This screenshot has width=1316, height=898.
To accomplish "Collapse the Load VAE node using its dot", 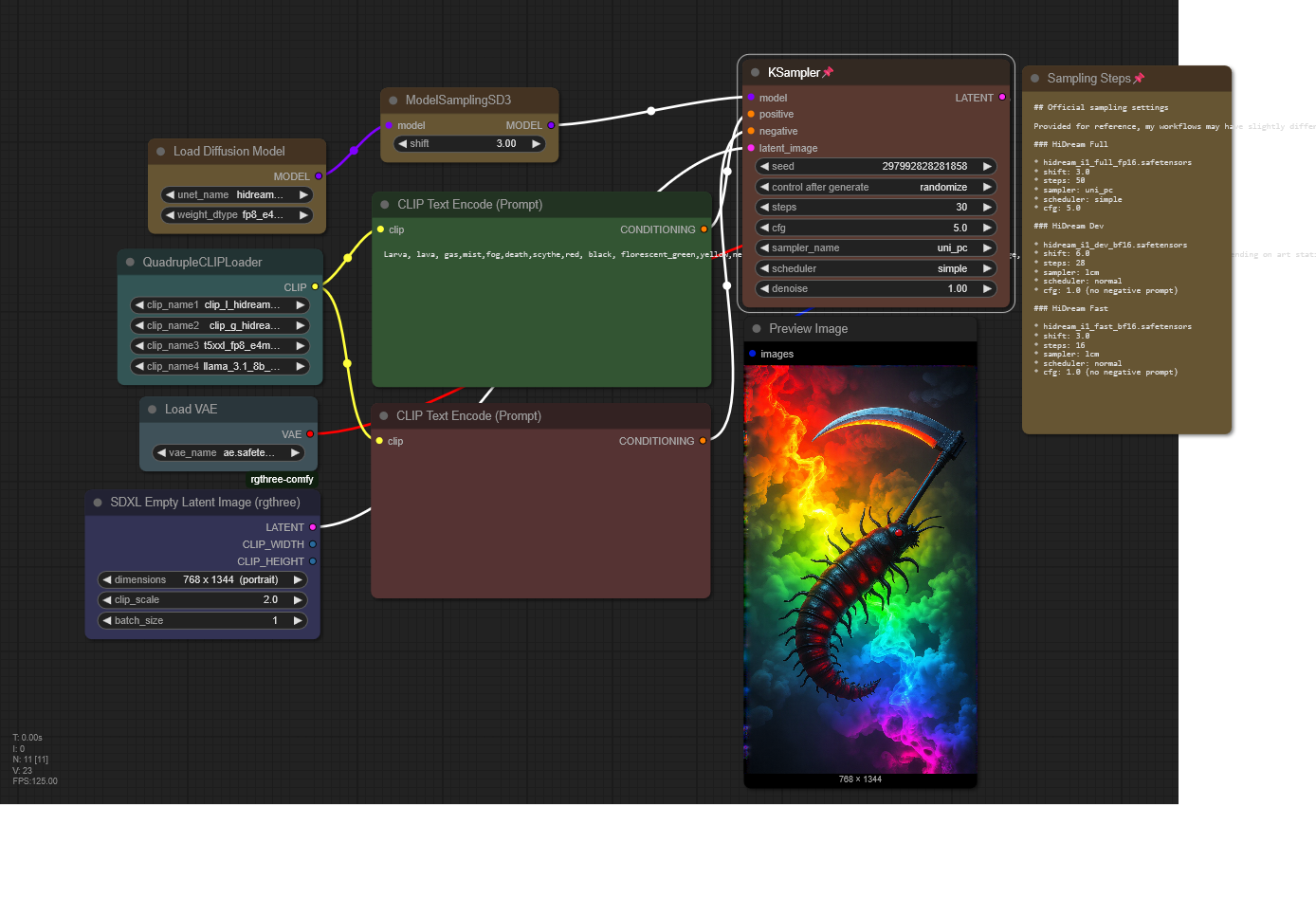I will [152, 410].
